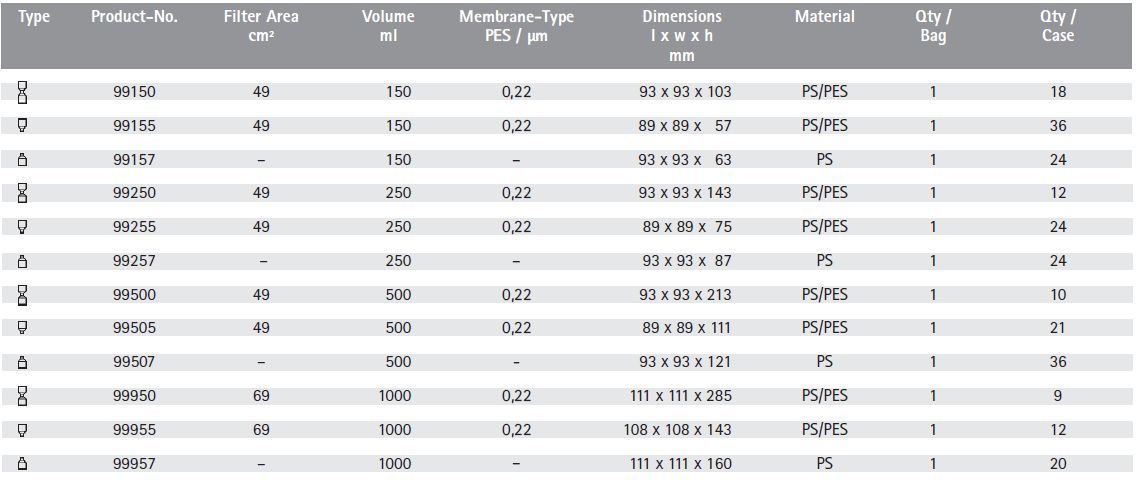Click the dimensions 111 x 111 x 285
Screen dimensions: 1137x480
[x=682, y=396]
